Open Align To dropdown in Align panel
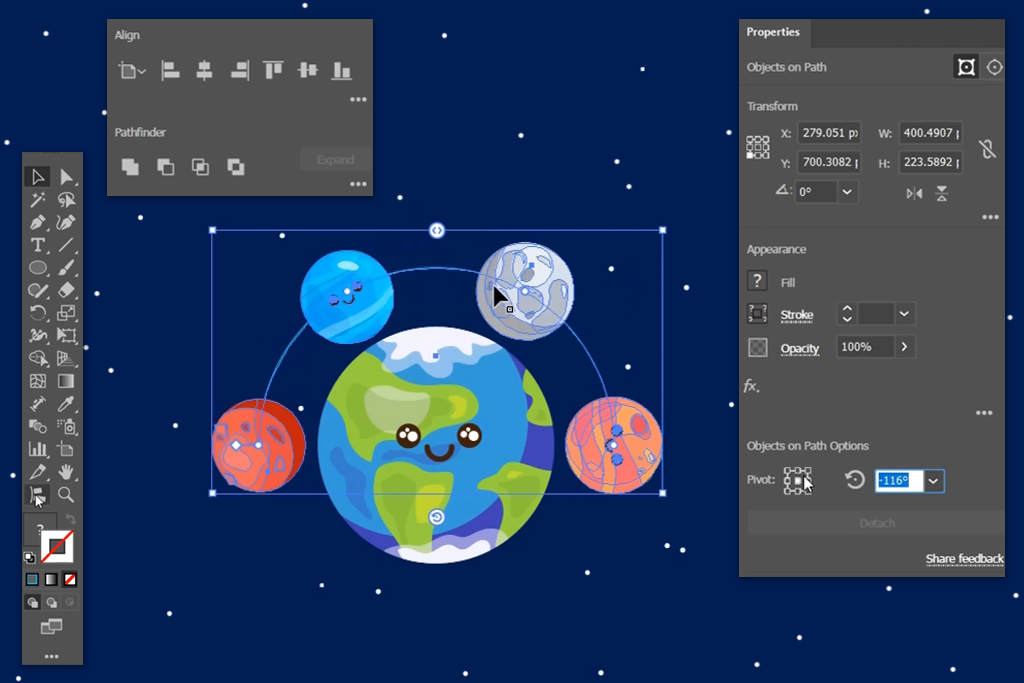Image resolution: width=1024 pixels, height=683 pixels. tap(131, 71)
